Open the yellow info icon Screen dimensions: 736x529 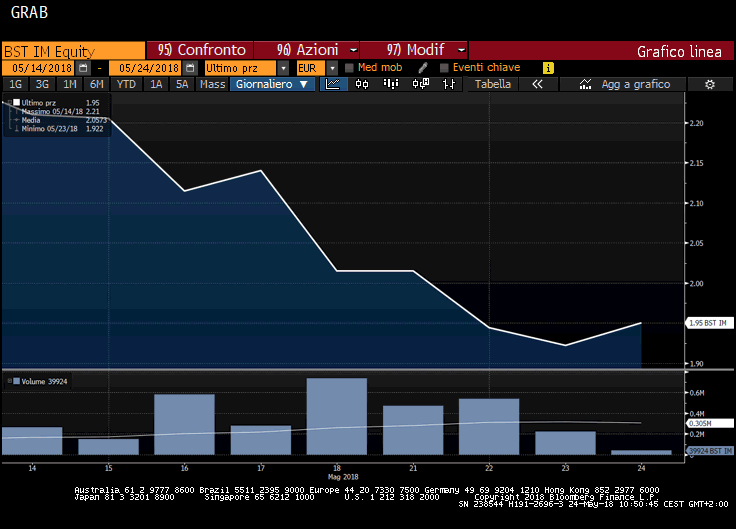pos(547,67)
